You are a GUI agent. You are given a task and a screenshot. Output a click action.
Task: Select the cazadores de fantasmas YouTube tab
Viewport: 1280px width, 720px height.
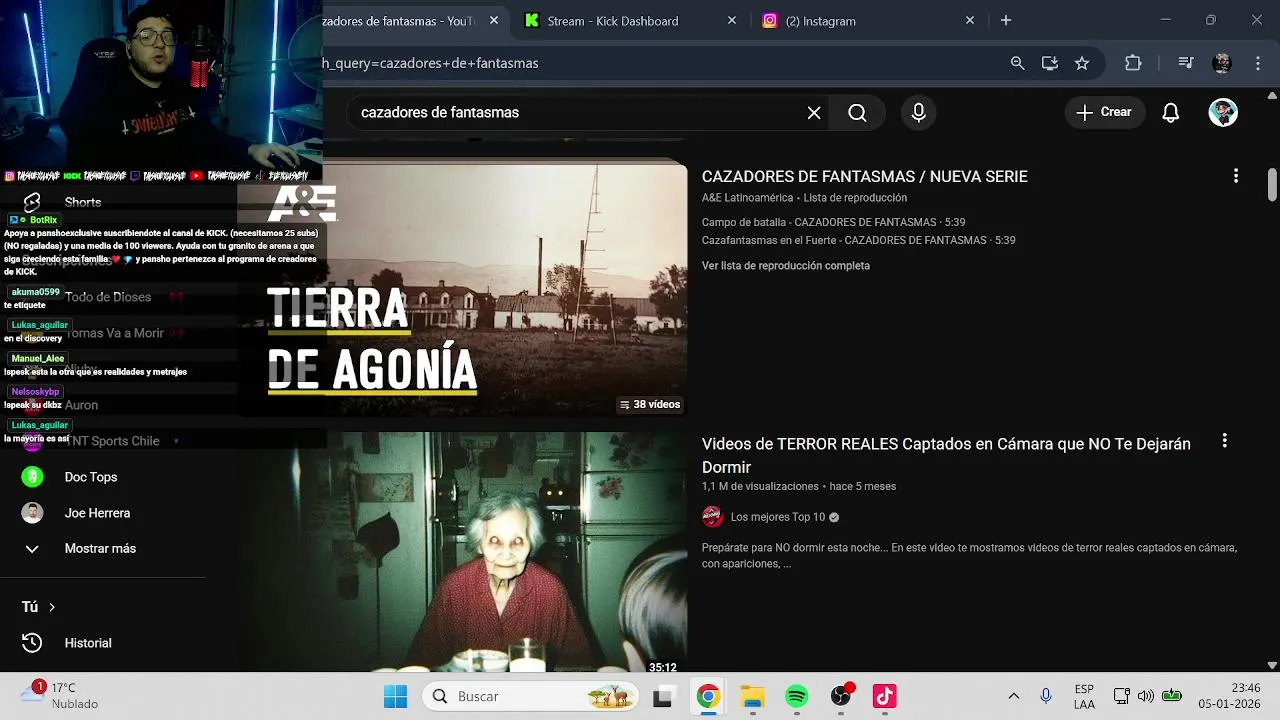(x=399, y=21)
